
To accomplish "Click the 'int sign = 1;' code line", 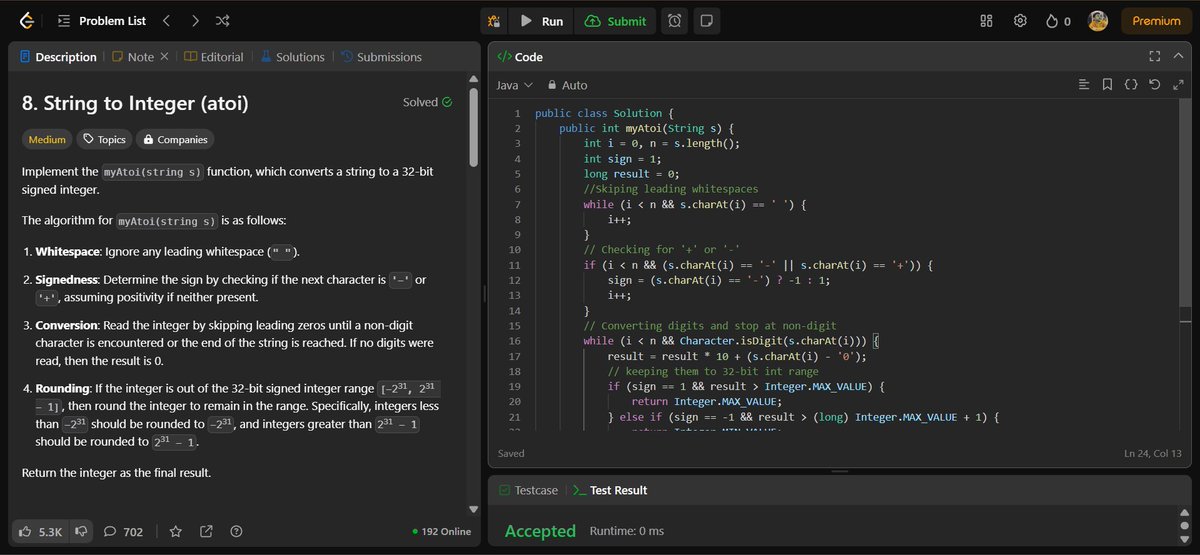I will tap(622, 159).
